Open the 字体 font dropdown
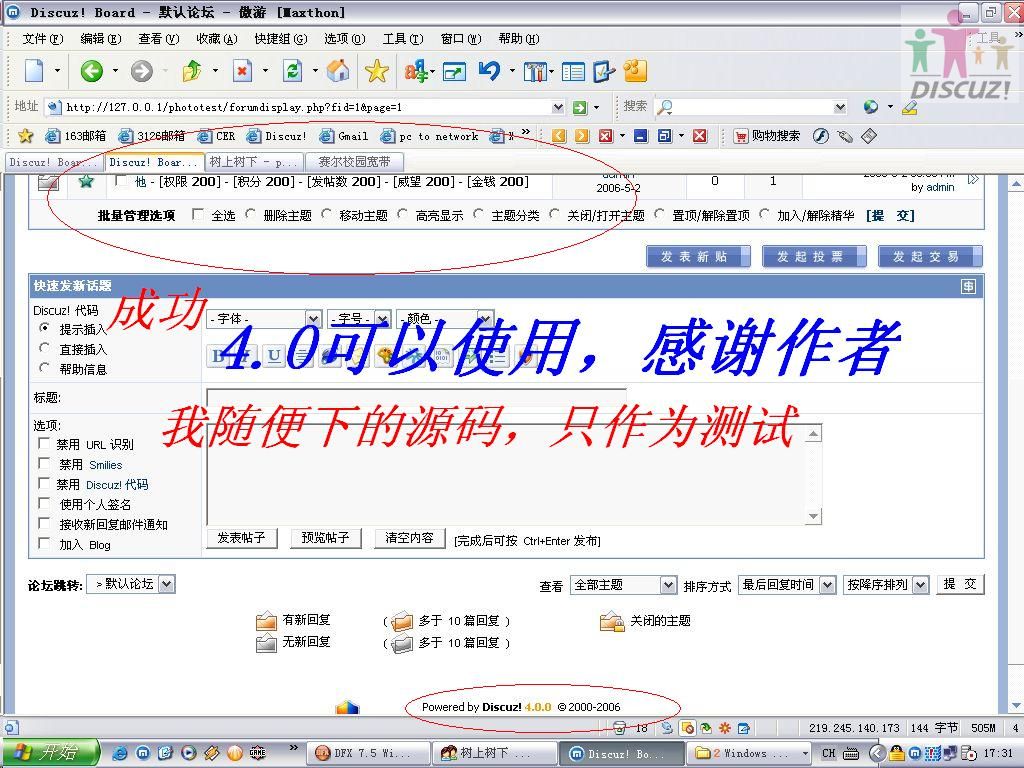Image resolution: width=1024 pixels, height=768 pixels. (x=264, y=319)
